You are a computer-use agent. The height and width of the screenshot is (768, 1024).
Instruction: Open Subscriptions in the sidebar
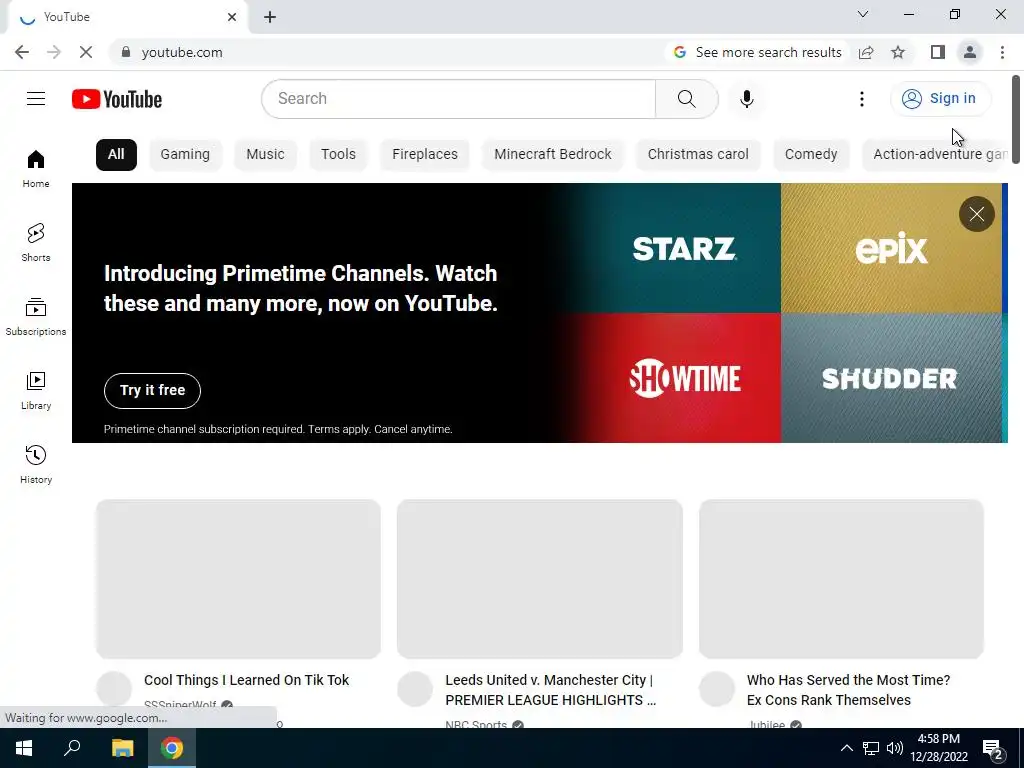[x=36, y=317]
